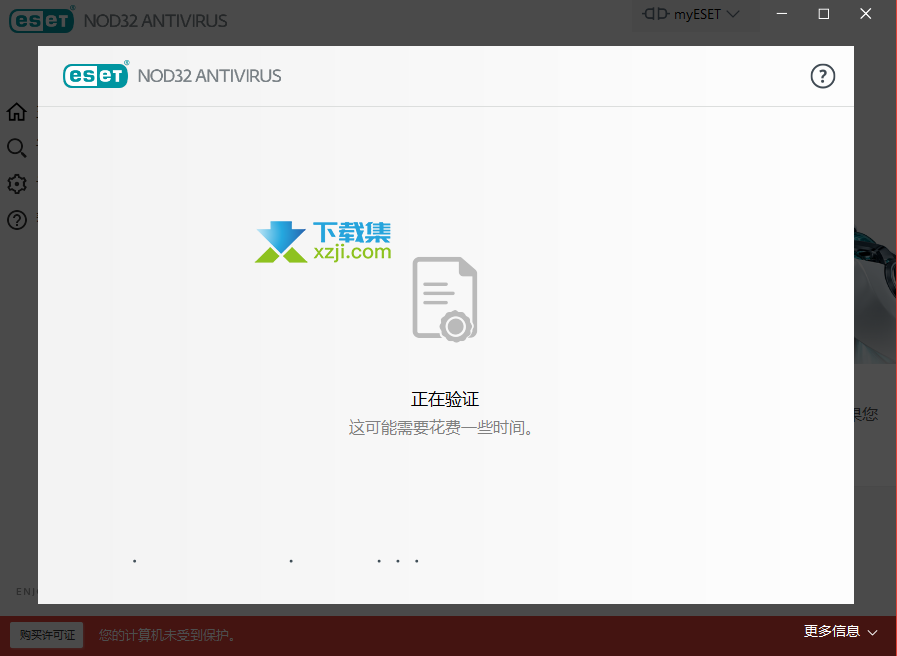897x656 pixels.
Task: Minimize the ESET window
Action: [x=782, y=14]
